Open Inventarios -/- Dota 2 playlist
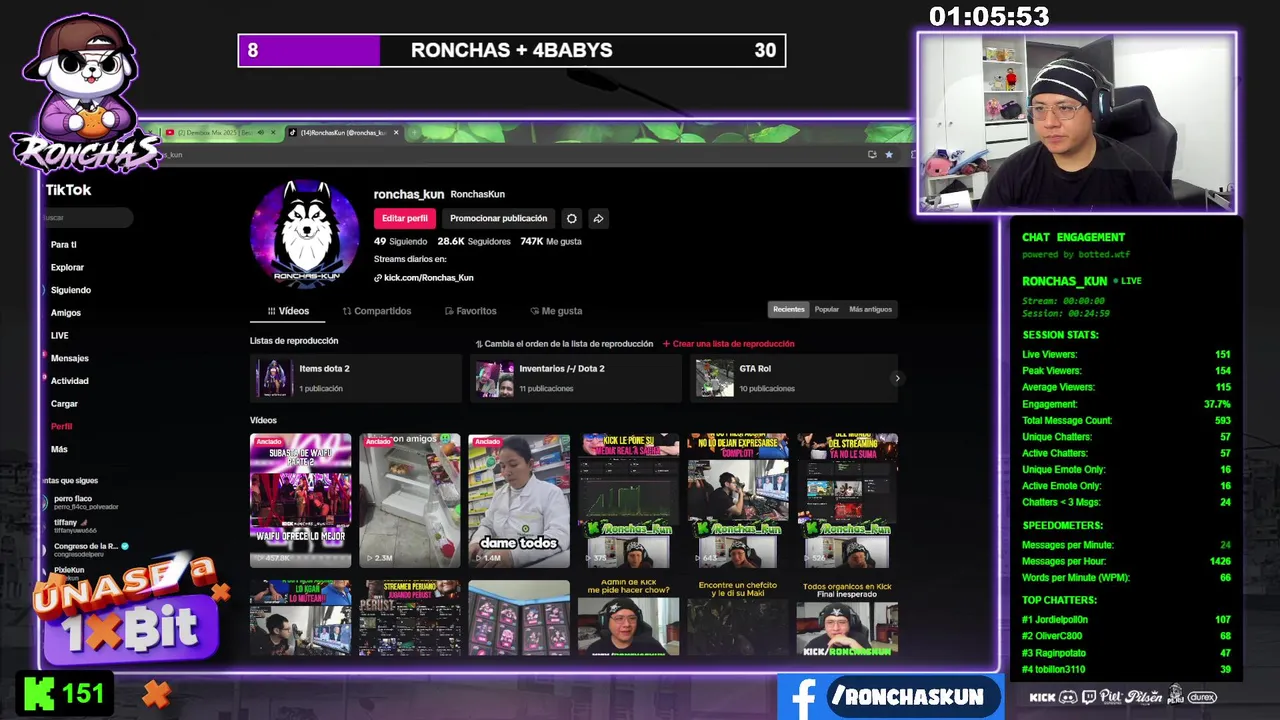 coord(575,378)
